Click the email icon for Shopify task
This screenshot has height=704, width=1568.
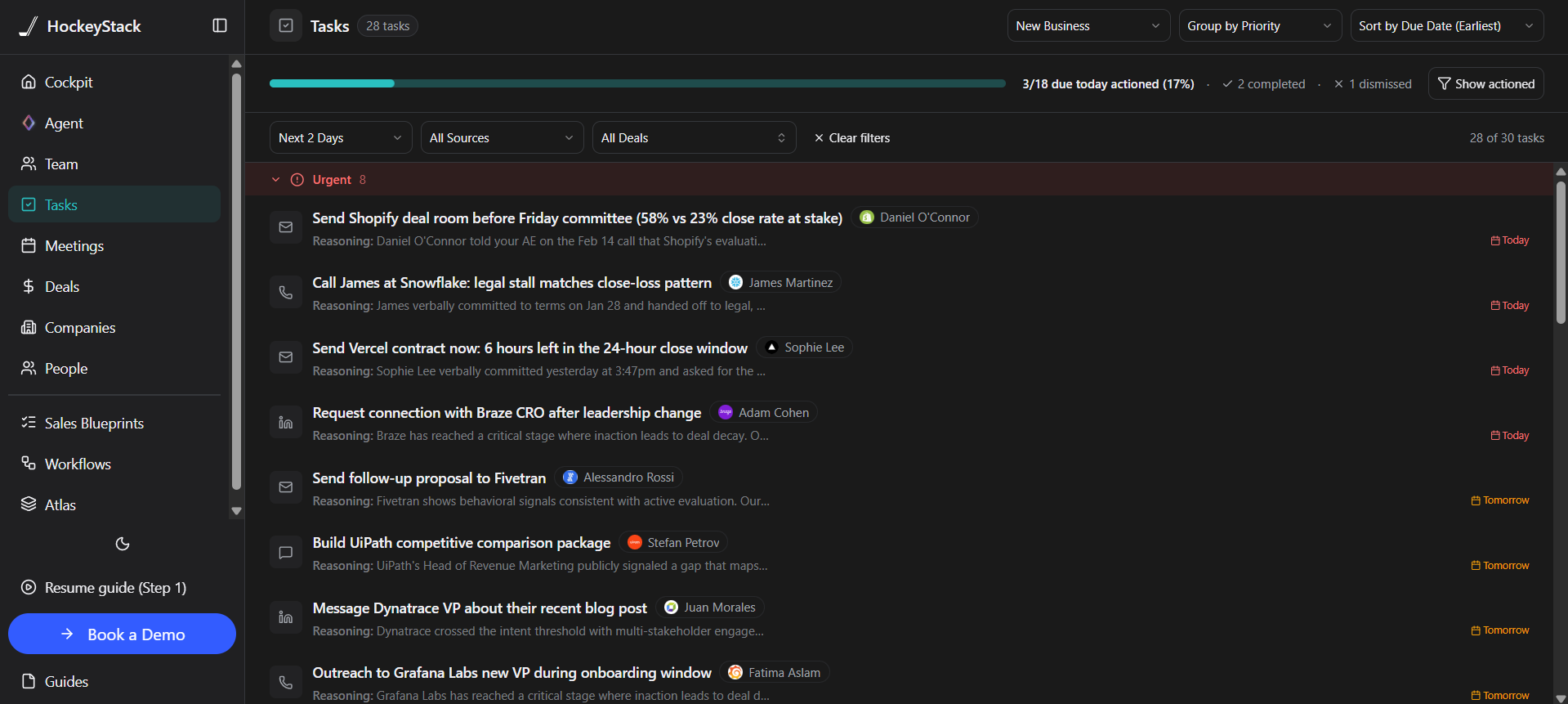tap(286, 227)
